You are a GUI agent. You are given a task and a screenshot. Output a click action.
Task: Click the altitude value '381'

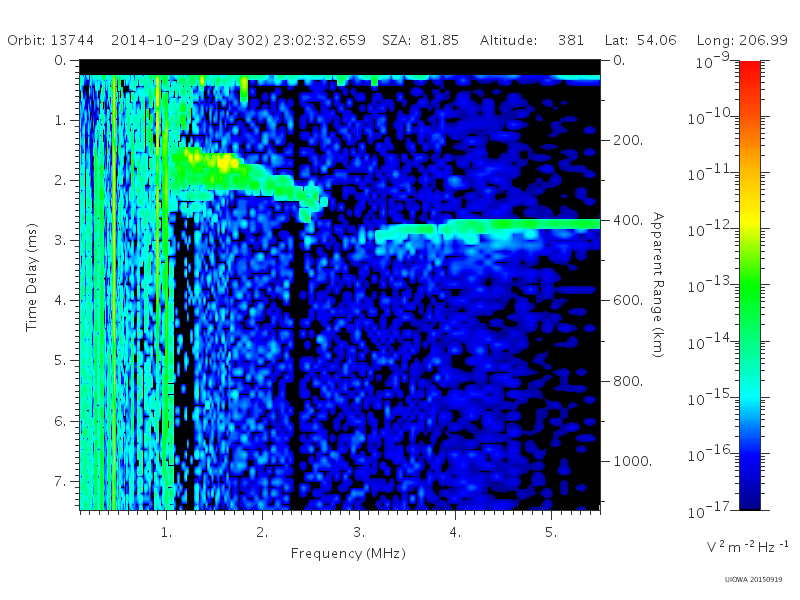[x=571, y=40]
